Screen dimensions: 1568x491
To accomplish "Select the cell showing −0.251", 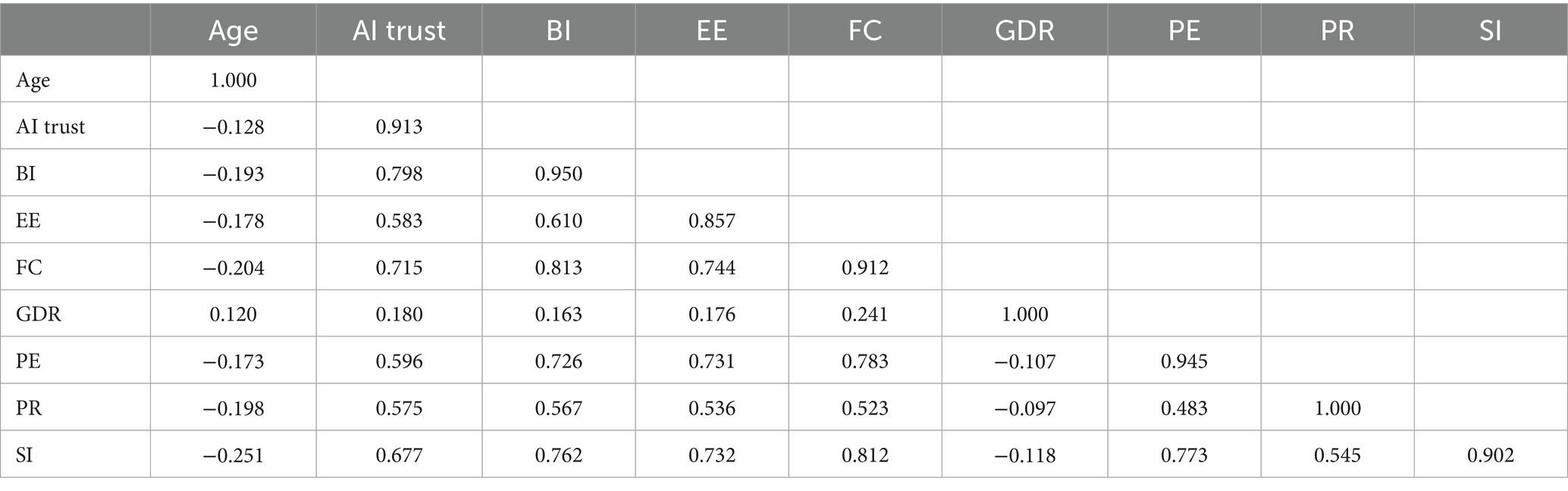I will point(233,455).
